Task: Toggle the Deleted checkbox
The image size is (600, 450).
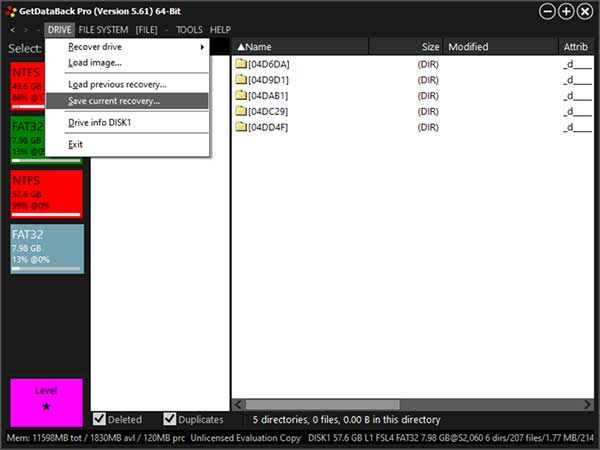Action: tap(99, 419)
